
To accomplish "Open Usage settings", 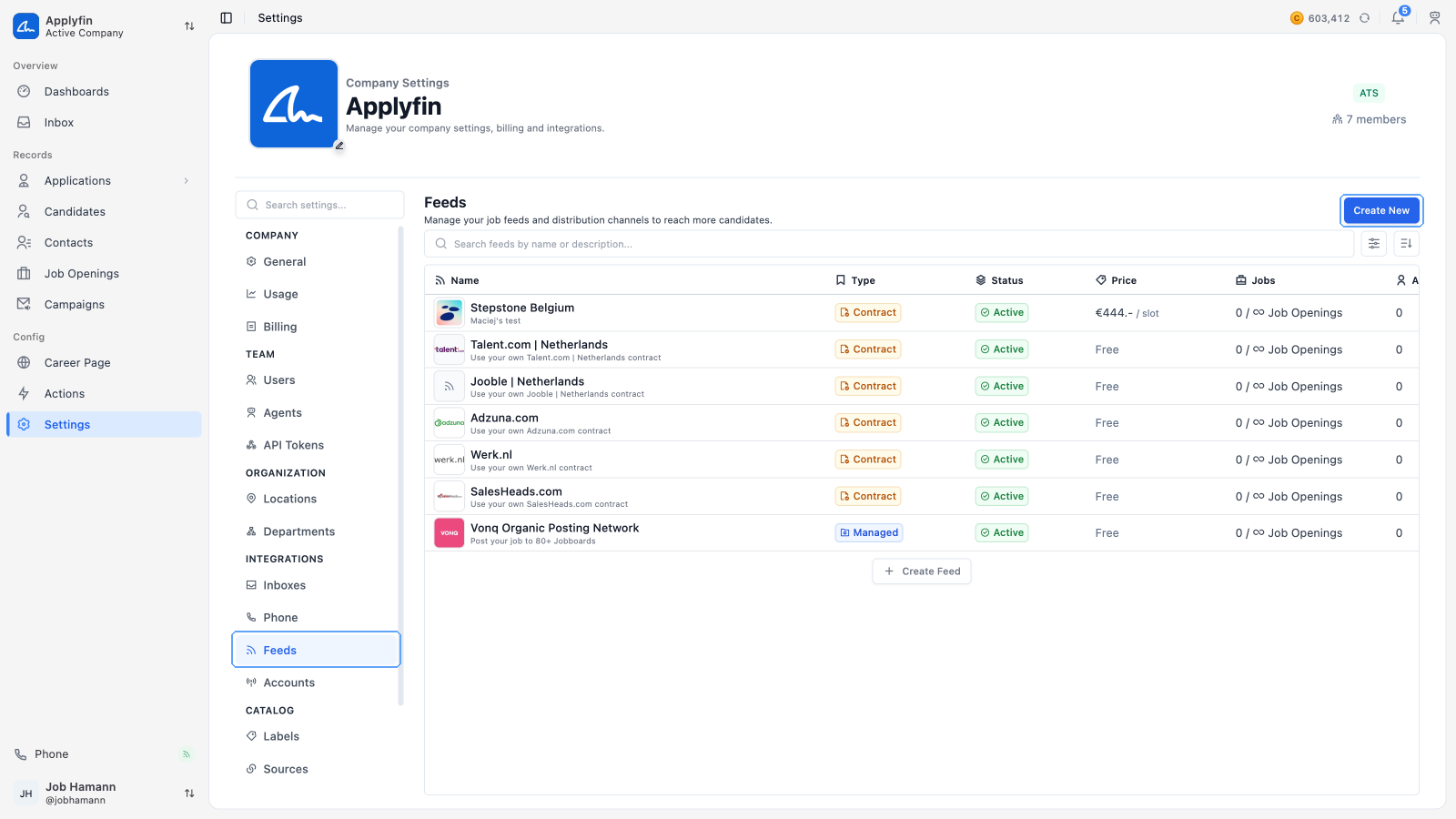I will tap(316, 295).
